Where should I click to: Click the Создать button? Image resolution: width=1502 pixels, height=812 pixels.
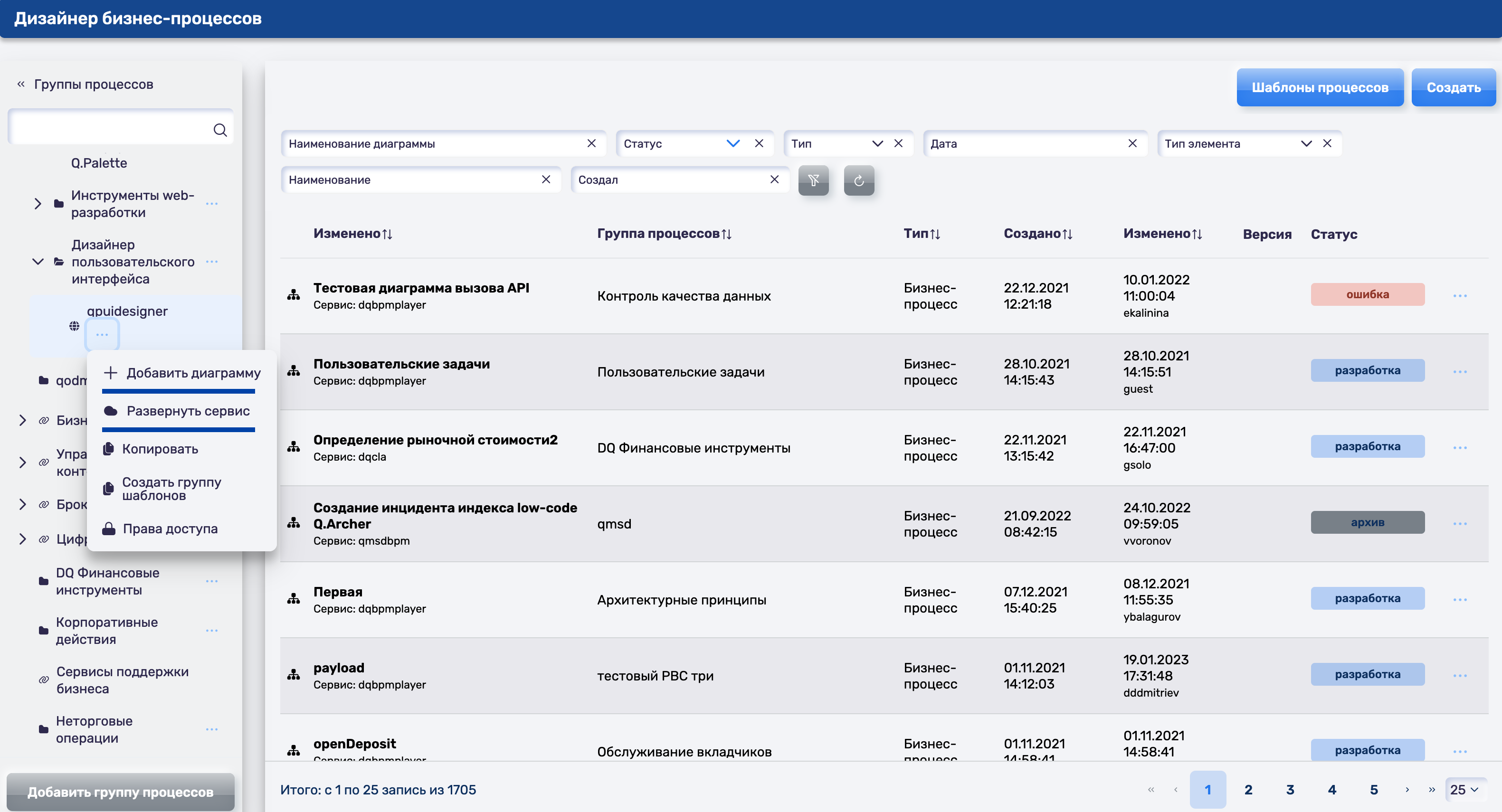1453,87
